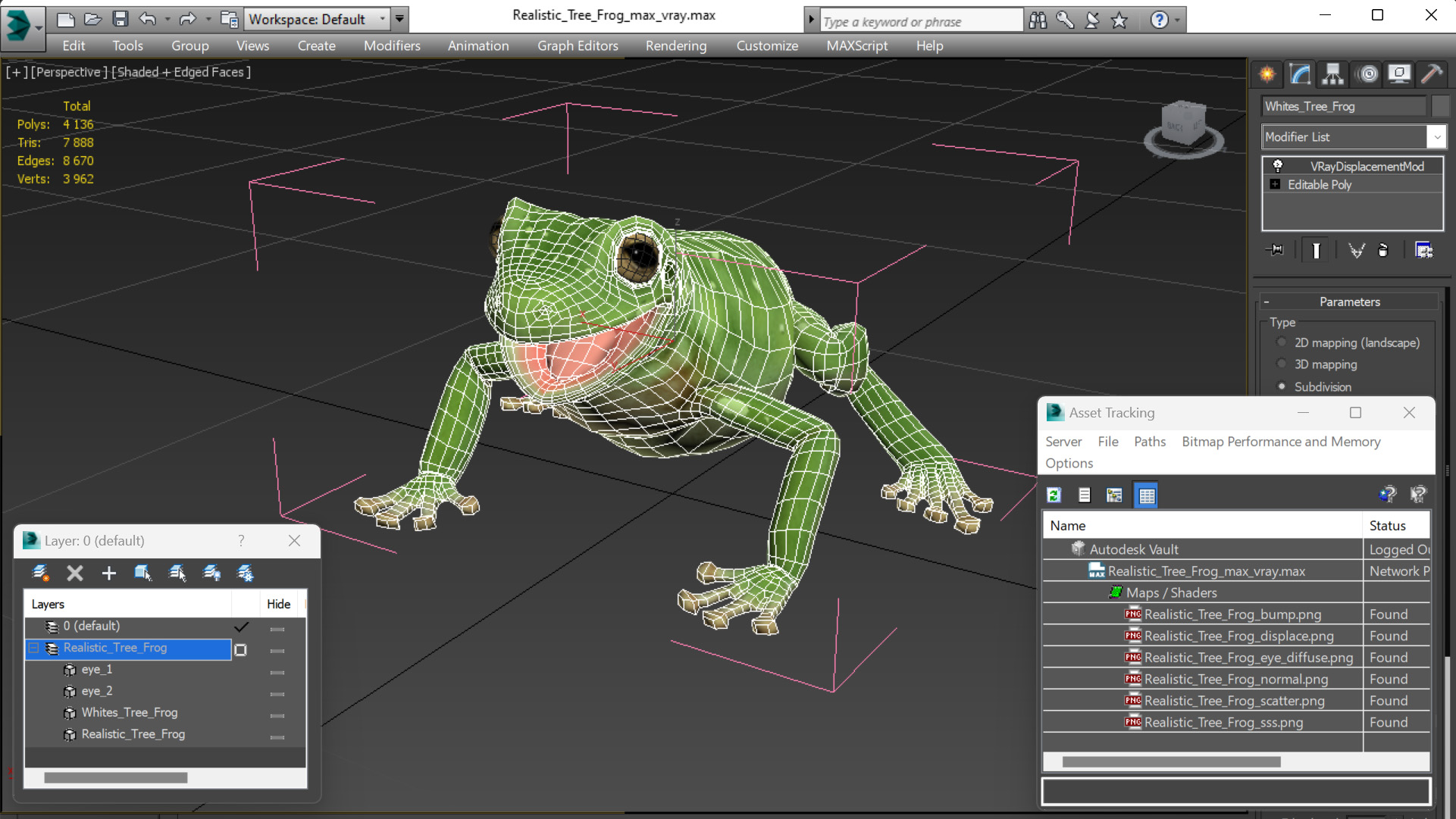Open the Create command panel tab
The width and height of the screenshot is (1456, 819).
(1267, 74)
